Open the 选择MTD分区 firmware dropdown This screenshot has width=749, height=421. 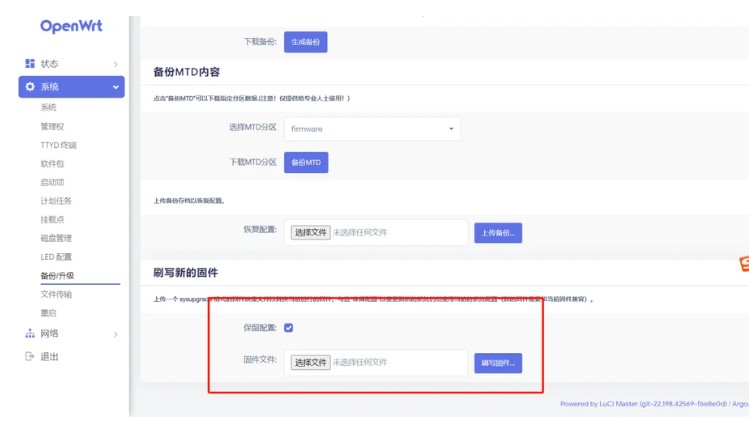tap(372, 129)
